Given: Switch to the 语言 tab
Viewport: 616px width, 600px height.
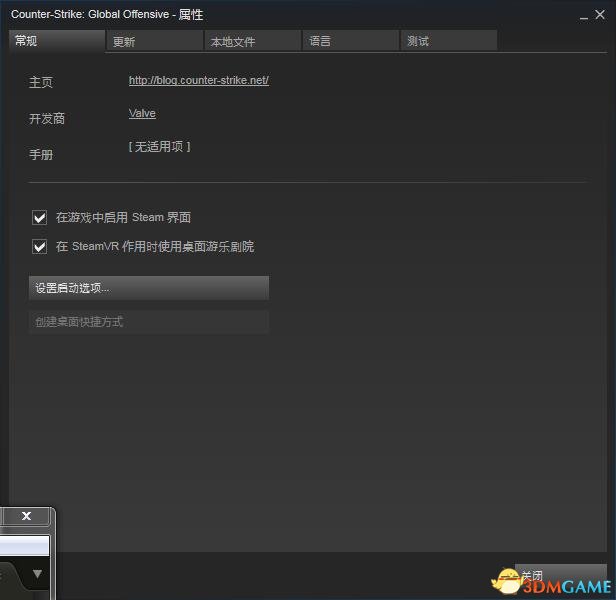Looking at the screenshot, I should (350, 40).
